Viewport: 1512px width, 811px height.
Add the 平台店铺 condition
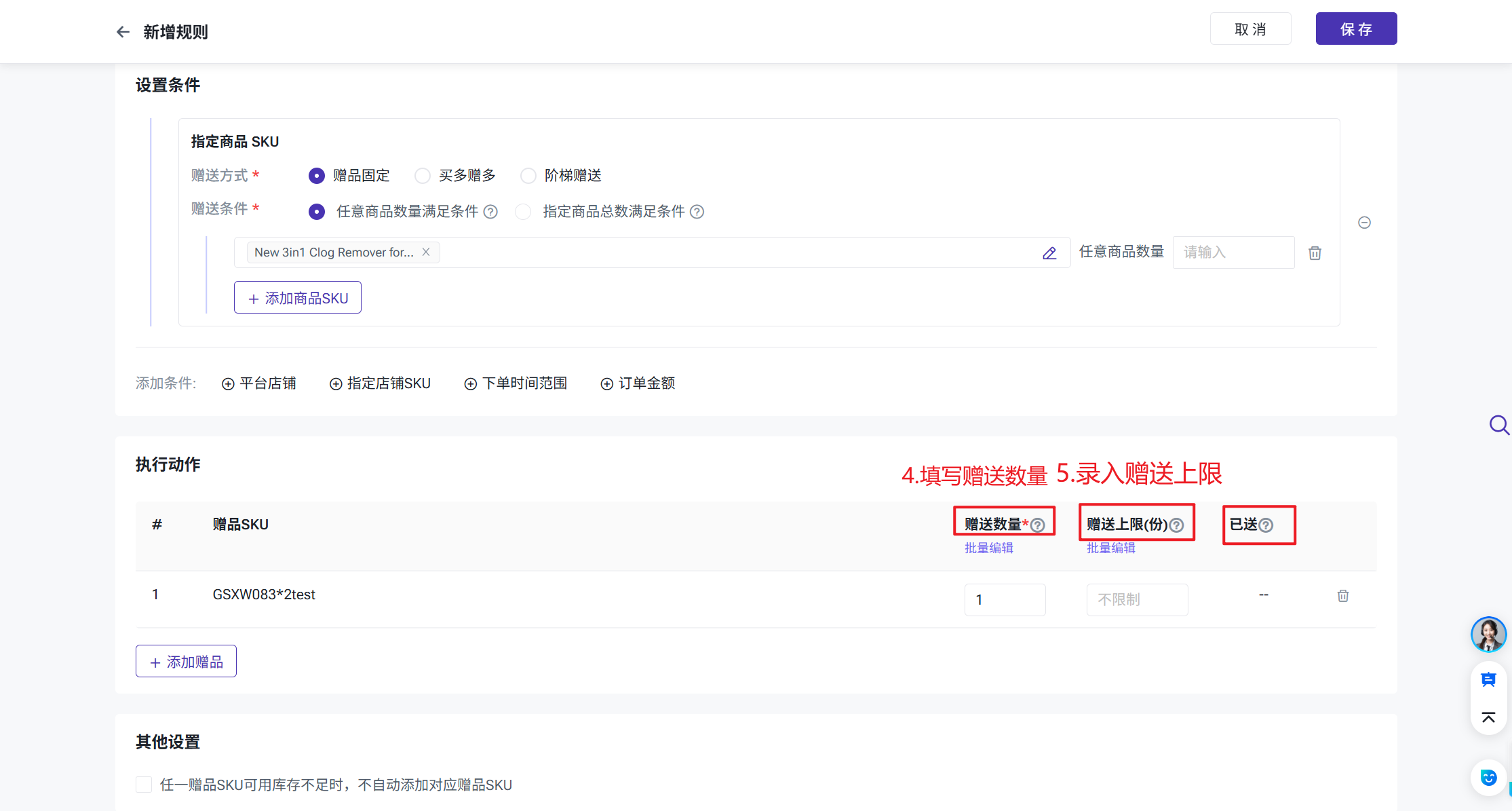click(x=259, y=383)
